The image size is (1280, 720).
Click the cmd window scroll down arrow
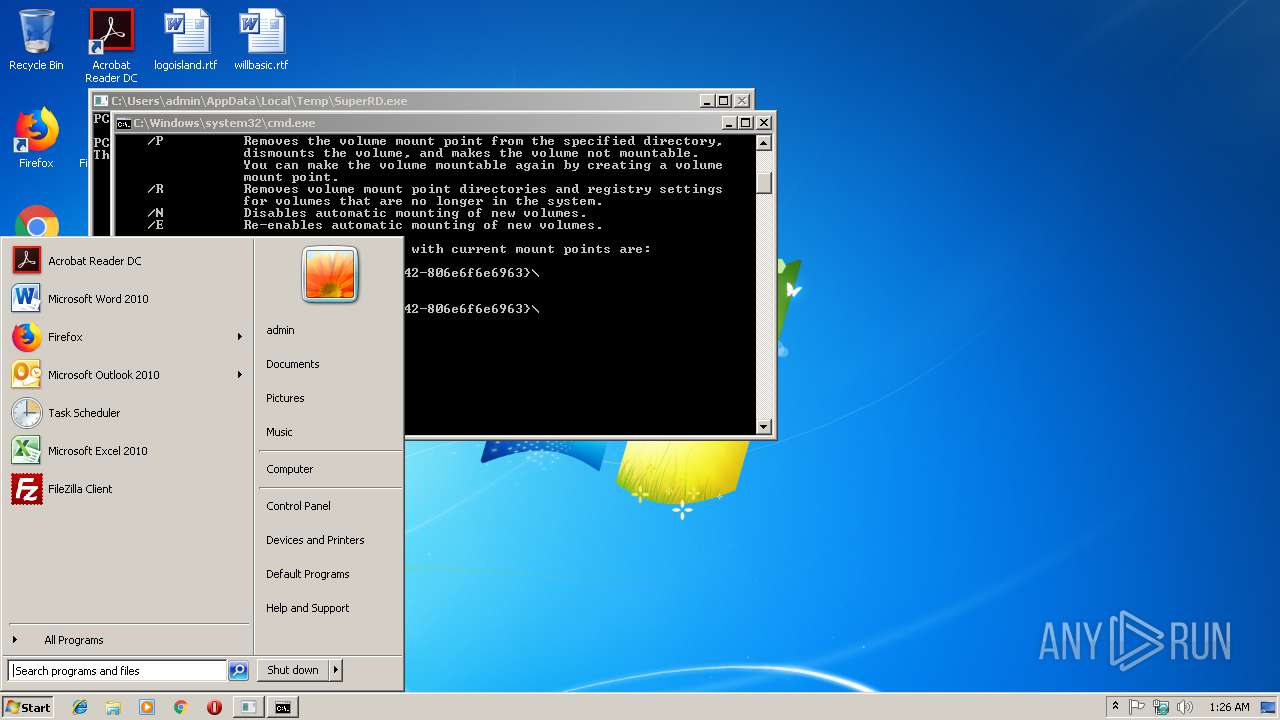[764, 426]
